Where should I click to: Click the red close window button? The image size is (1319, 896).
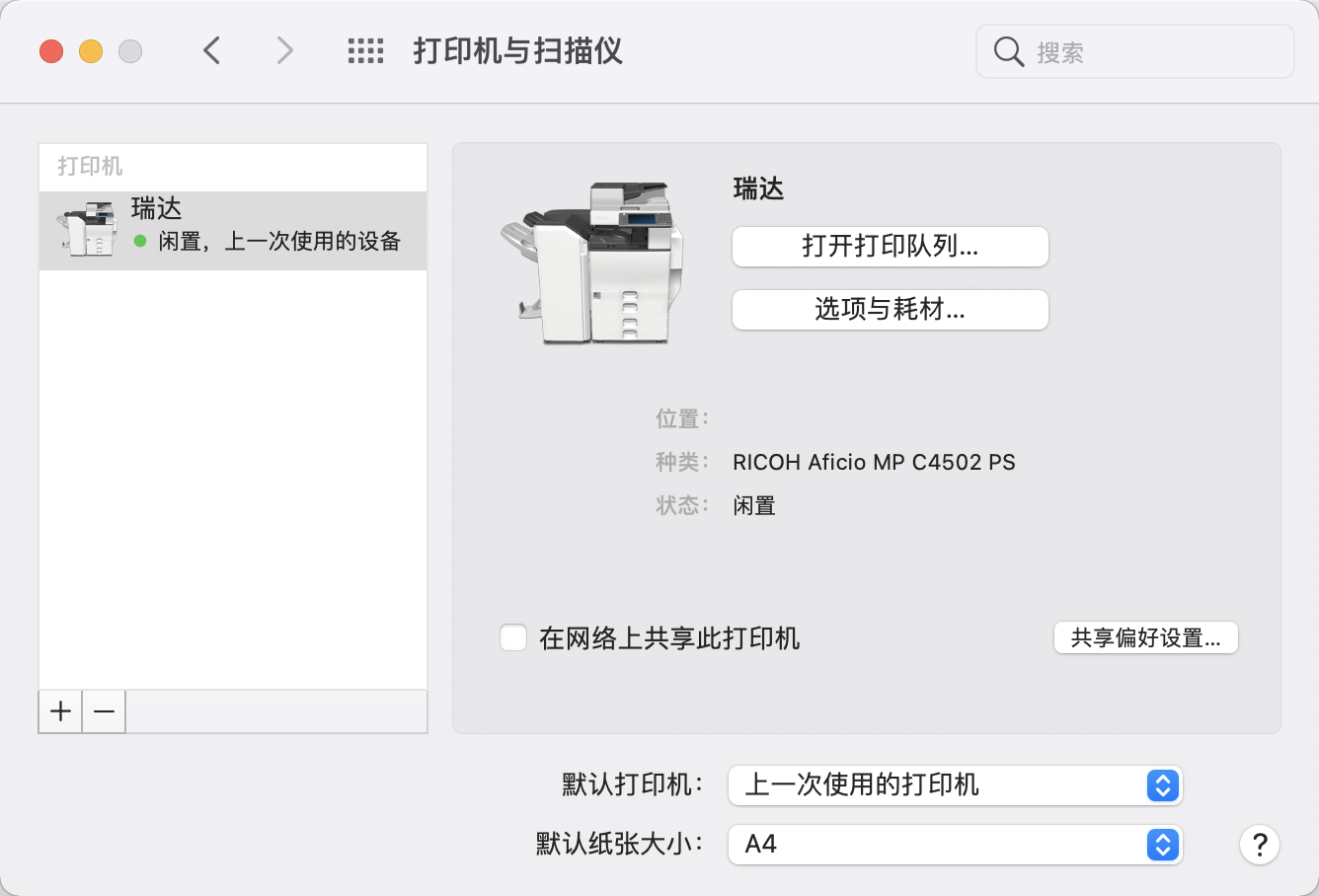51,51
